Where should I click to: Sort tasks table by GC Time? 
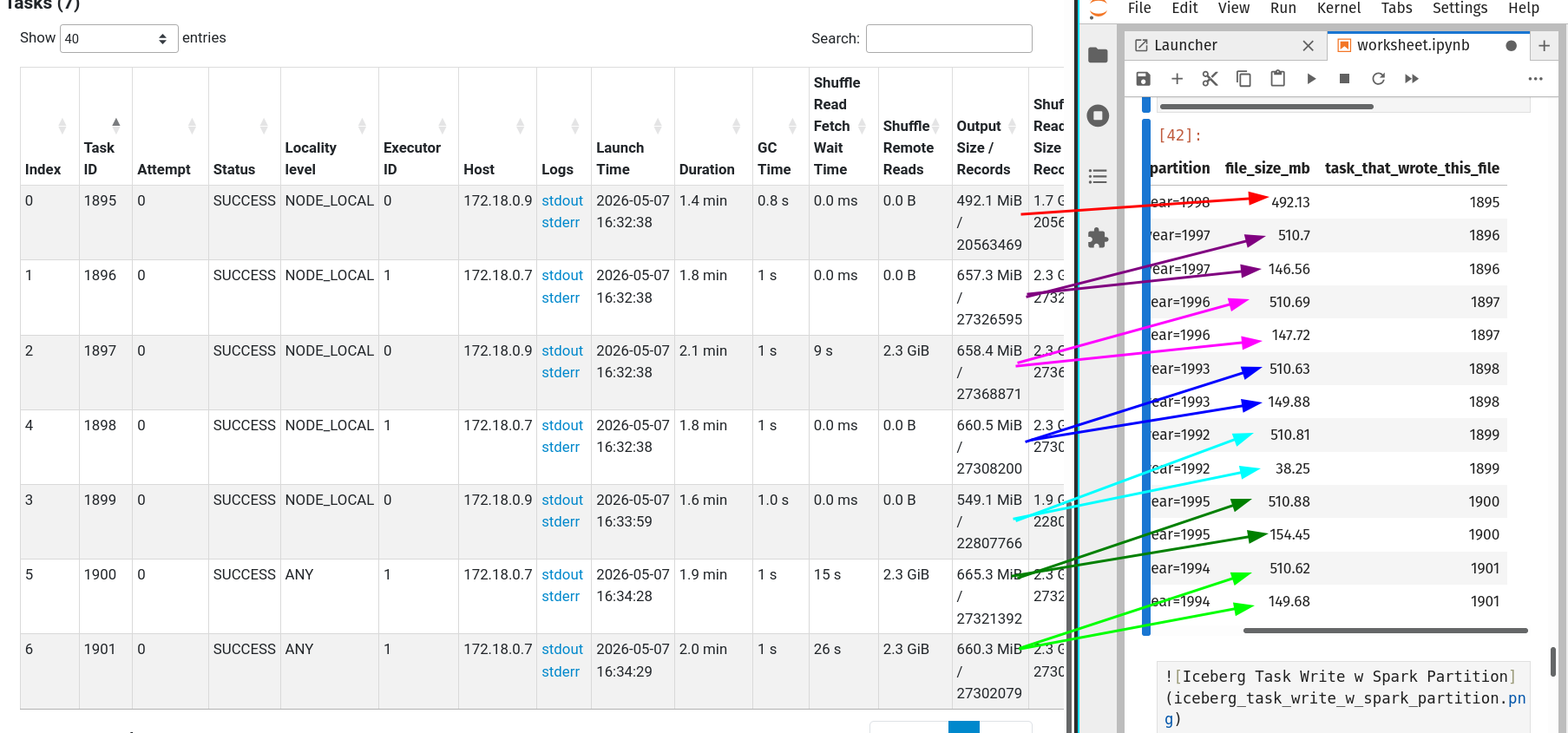point(780,127)
